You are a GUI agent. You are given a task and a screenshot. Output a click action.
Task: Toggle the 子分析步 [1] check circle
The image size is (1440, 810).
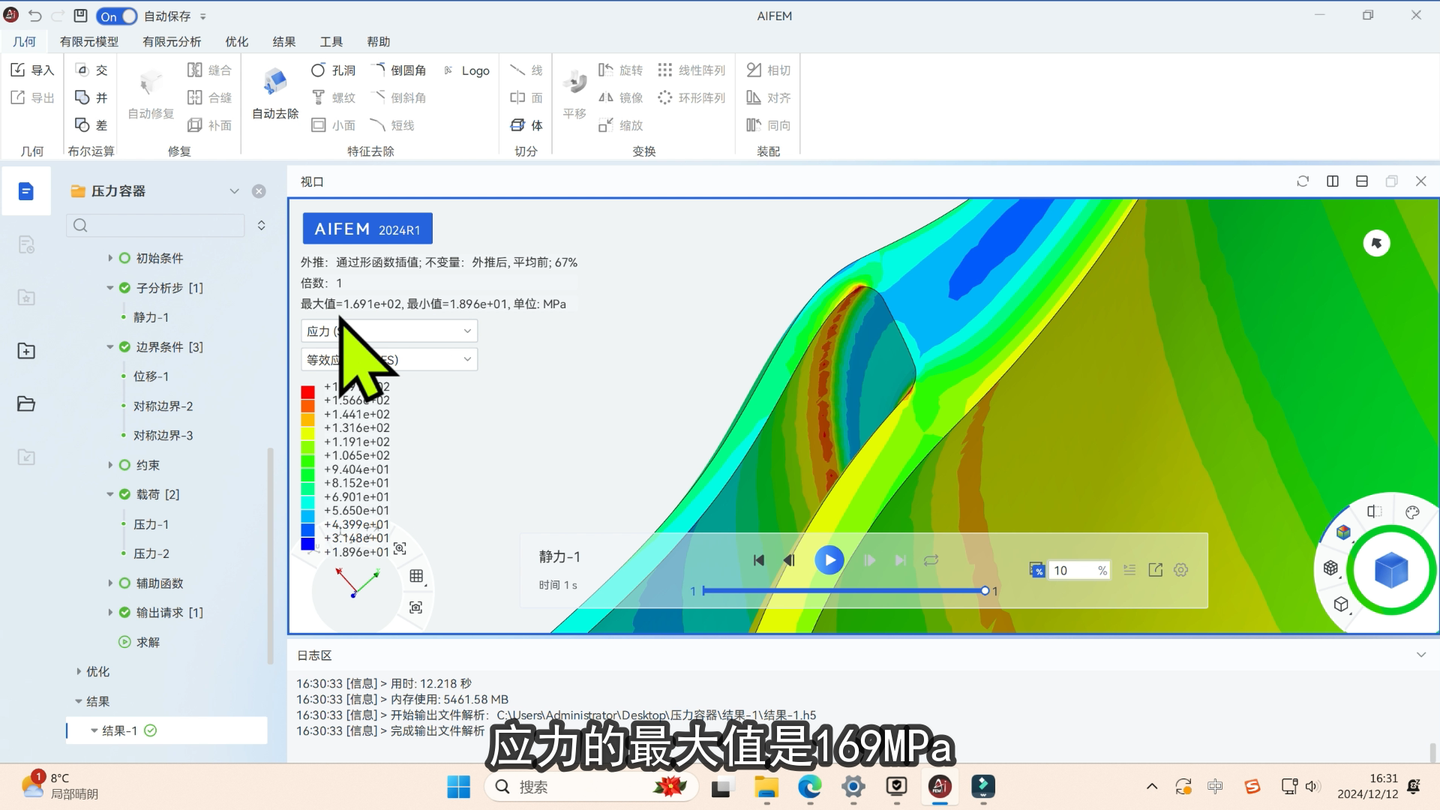click(x=125, y=288)
